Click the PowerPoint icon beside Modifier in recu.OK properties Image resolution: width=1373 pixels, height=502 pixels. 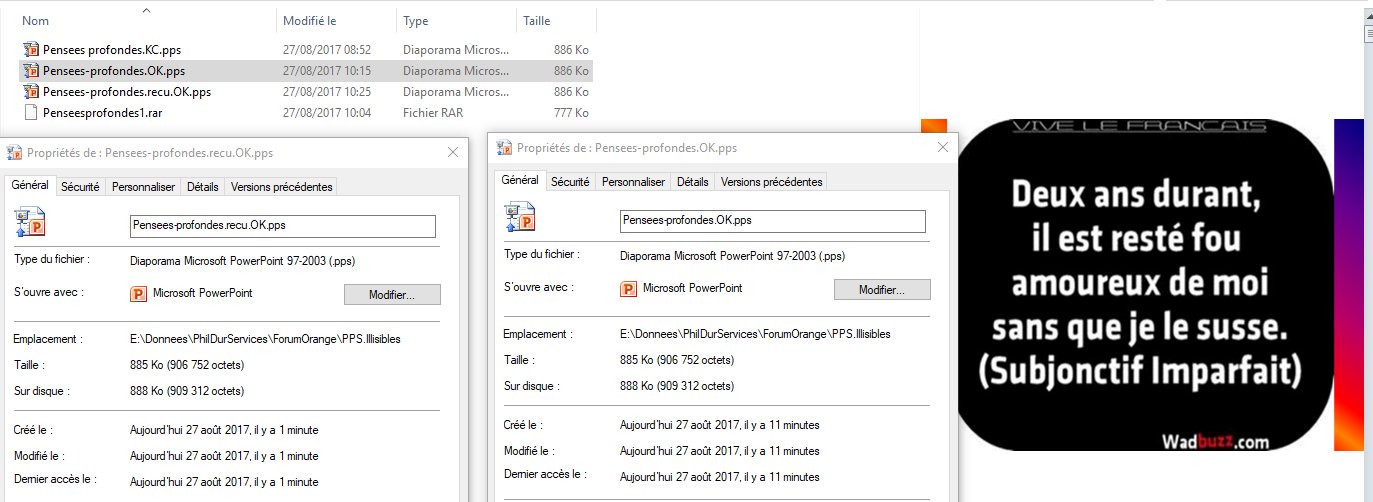tap(139, 294)
